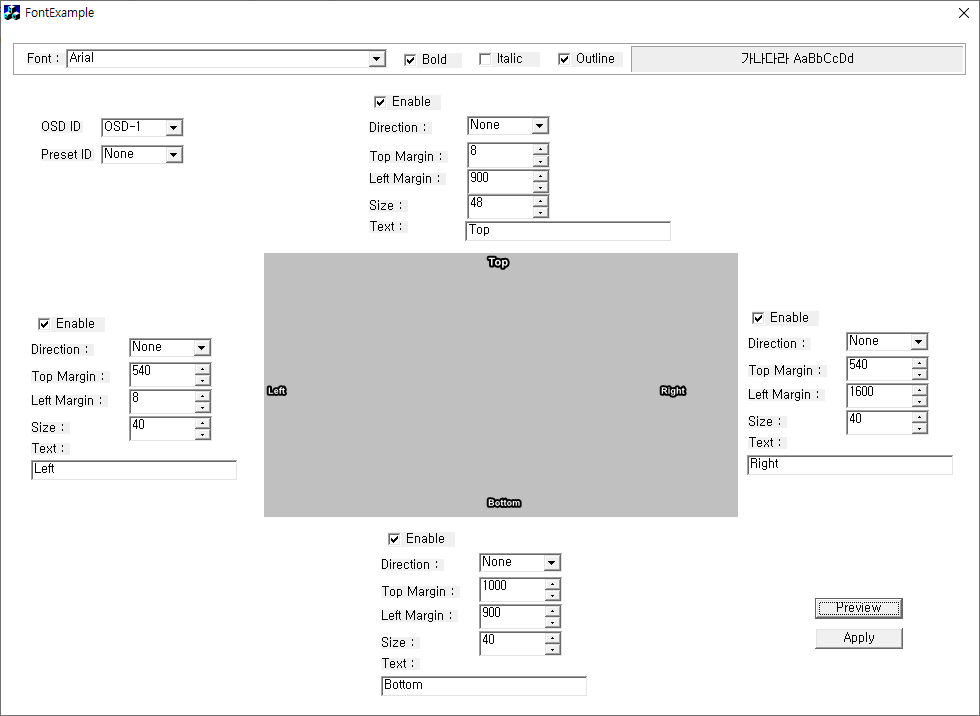
Task: Decrease bottom section Top Margin value
Action: [x=552, y=596]
